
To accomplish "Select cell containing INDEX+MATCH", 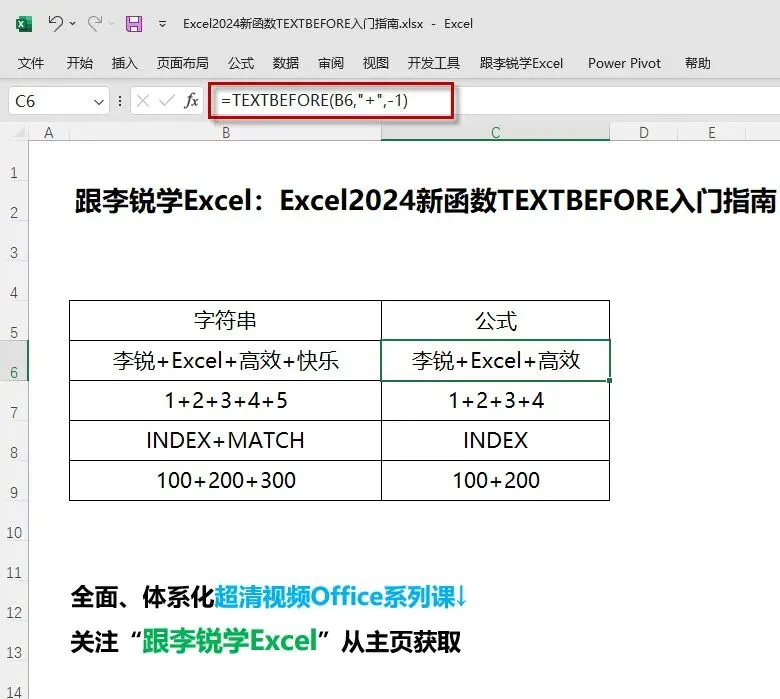I will pos(225,440).
